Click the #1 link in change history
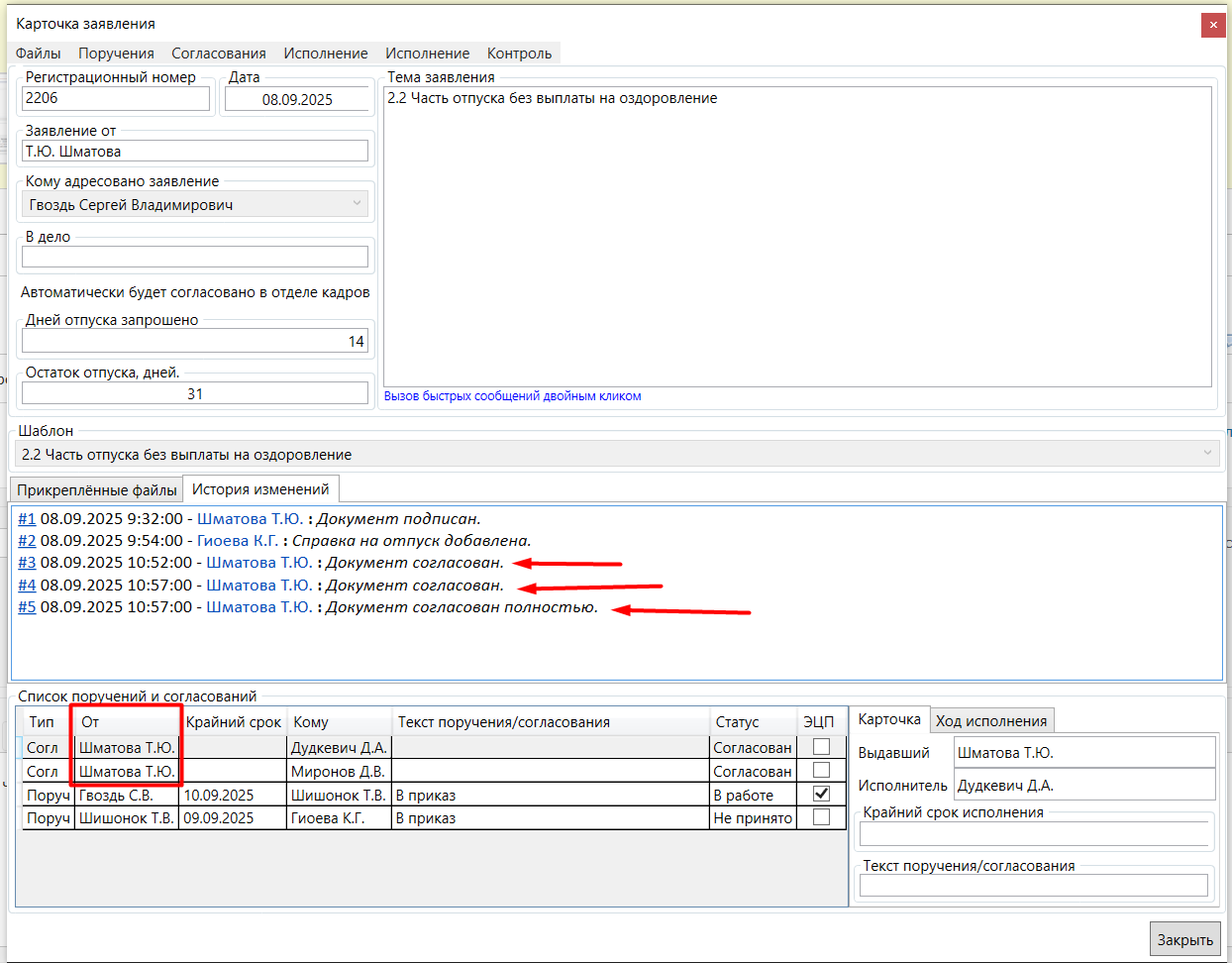The width and height of the screenshot is (1232, 963). tap(27, 519)
